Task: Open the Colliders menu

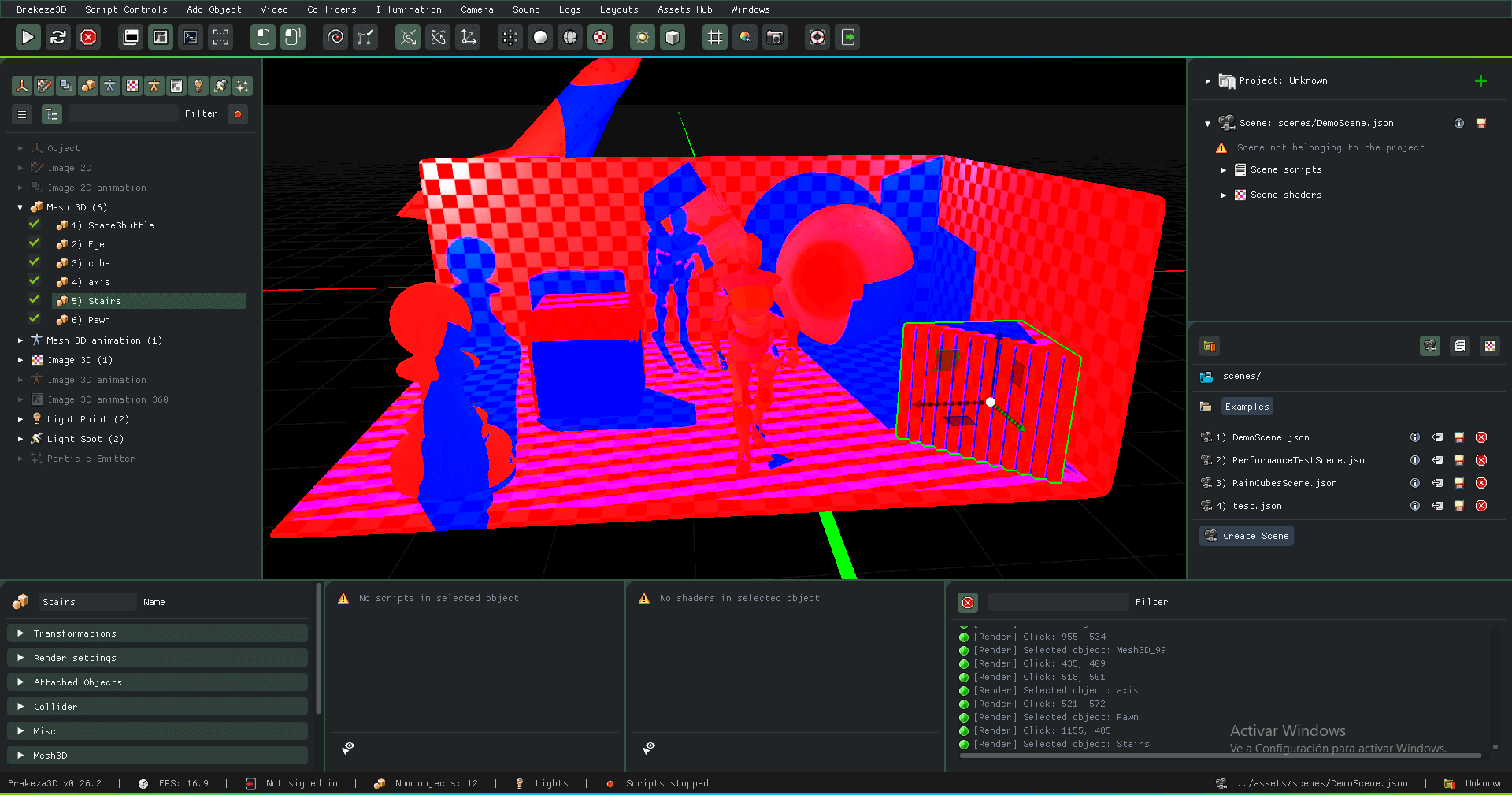Action: point(332,9)
